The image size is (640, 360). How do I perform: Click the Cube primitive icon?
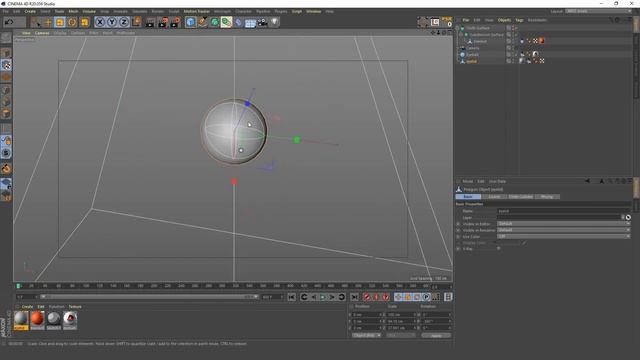(x=190, y=22)
